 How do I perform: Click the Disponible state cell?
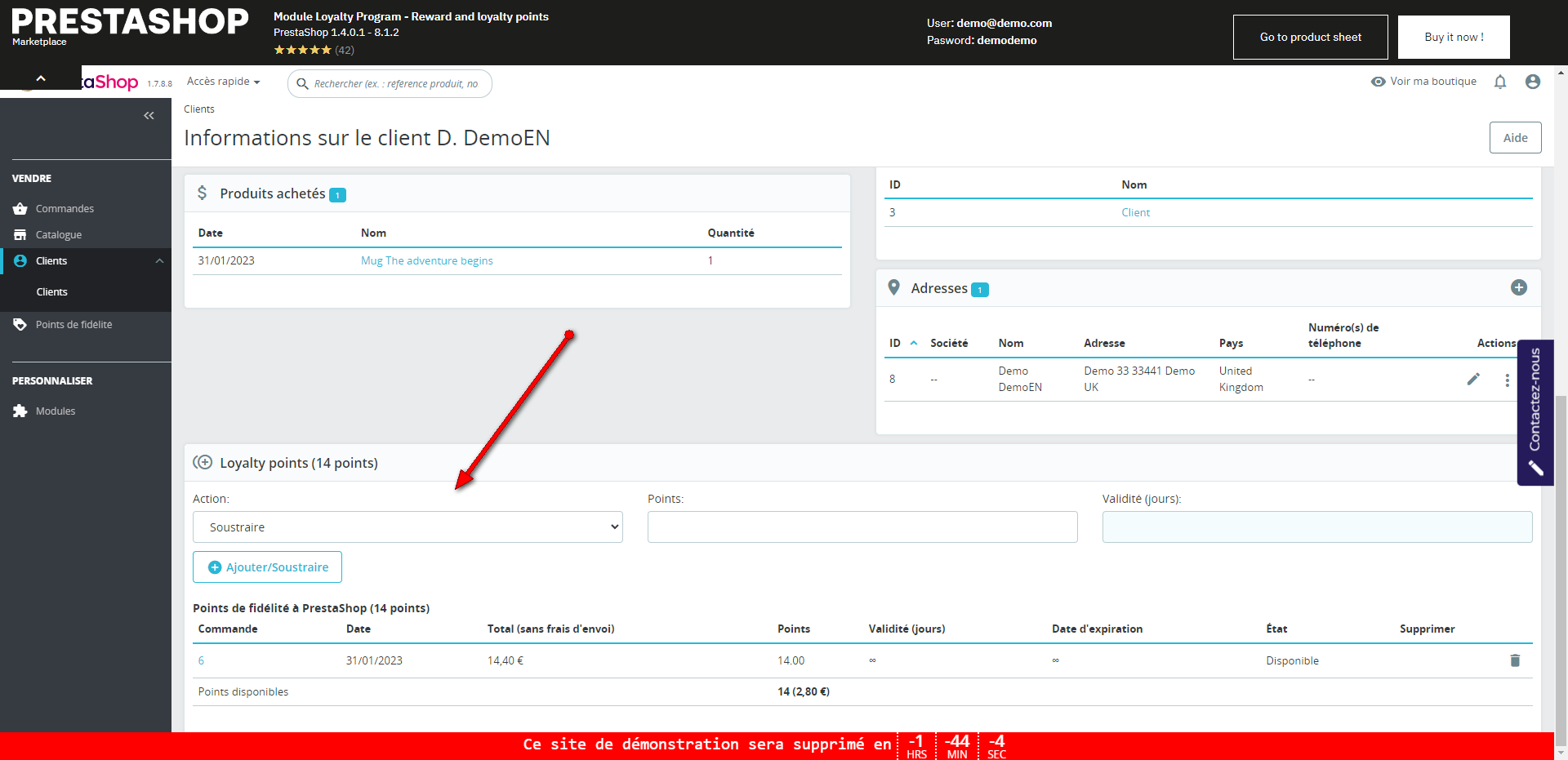(1292, 660)
